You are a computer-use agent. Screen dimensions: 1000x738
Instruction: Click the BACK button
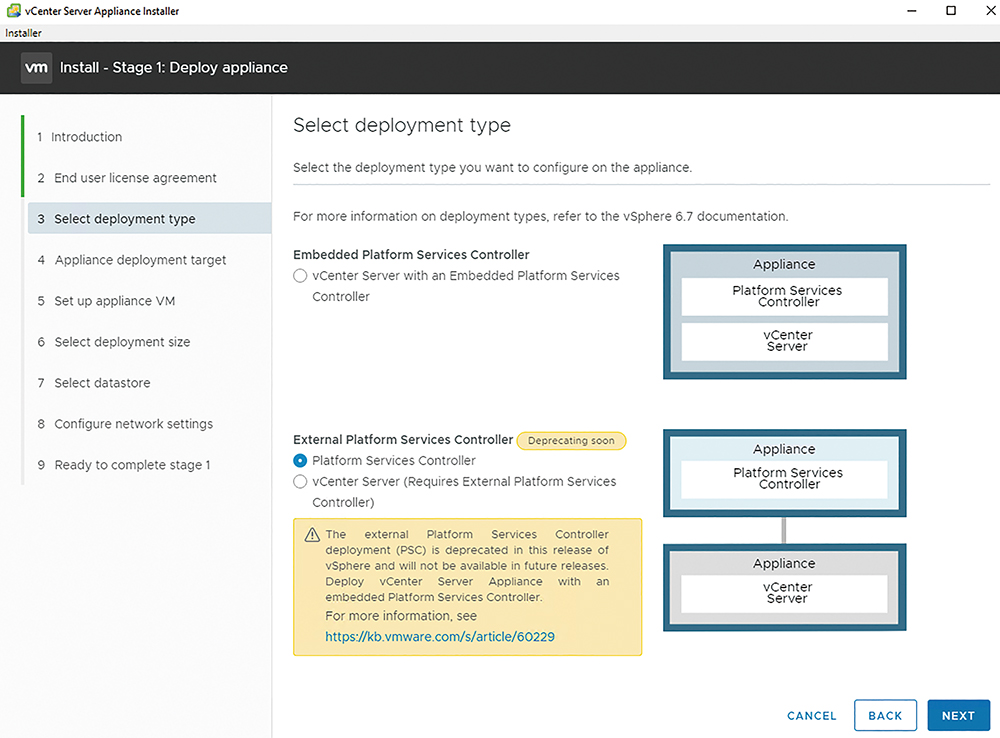(885, 716)
